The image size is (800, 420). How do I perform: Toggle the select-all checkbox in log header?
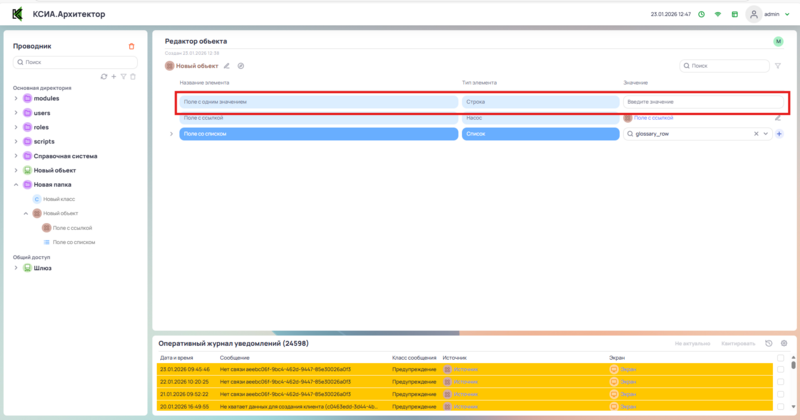pyautogui.click(x=781, y=358)
